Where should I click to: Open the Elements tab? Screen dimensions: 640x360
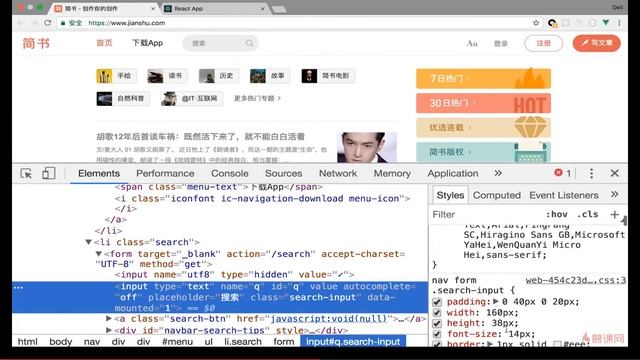(99, 173)
